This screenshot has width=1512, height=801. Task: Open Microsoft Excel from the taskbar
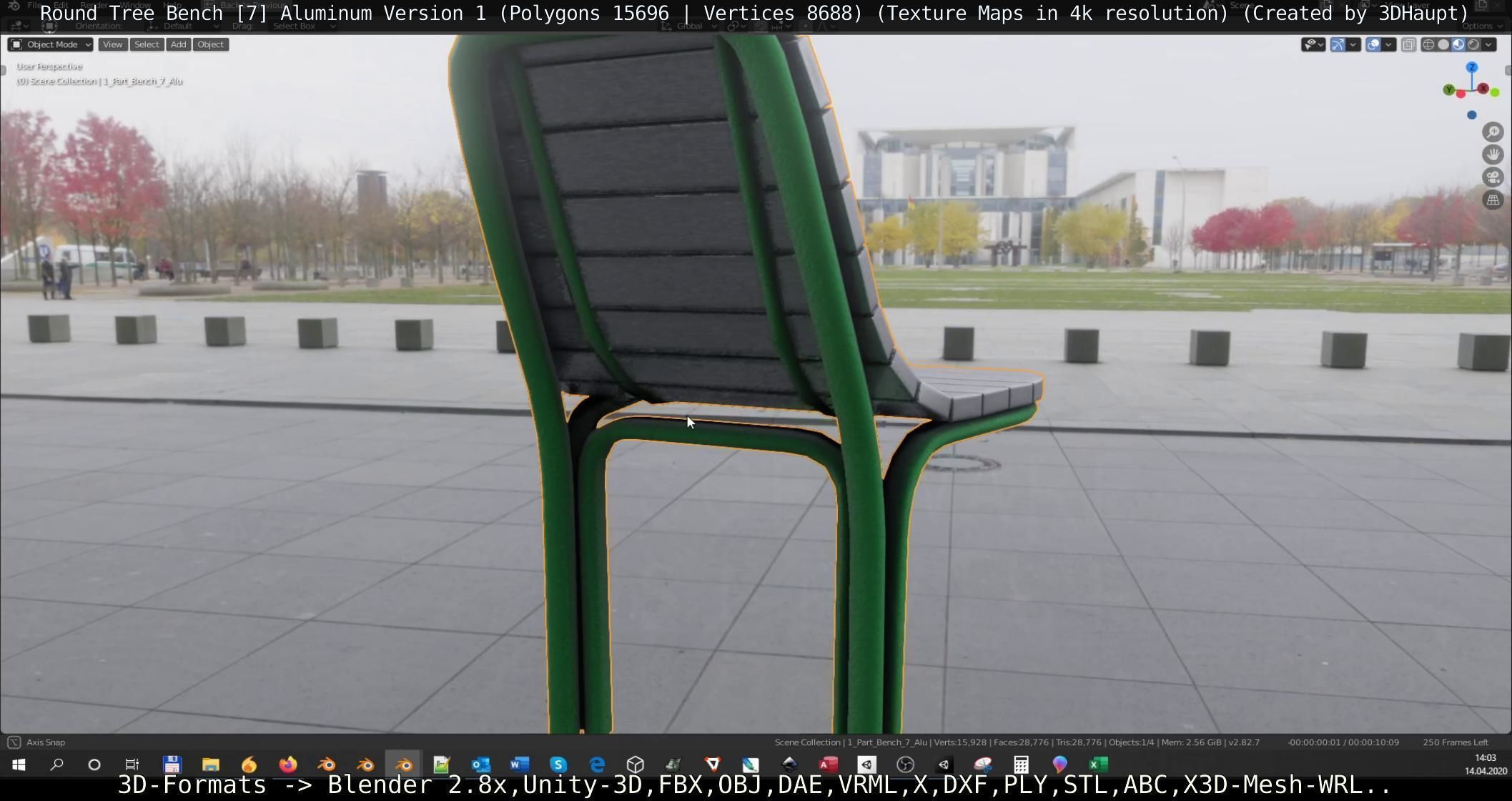(x=1098, y=765)
